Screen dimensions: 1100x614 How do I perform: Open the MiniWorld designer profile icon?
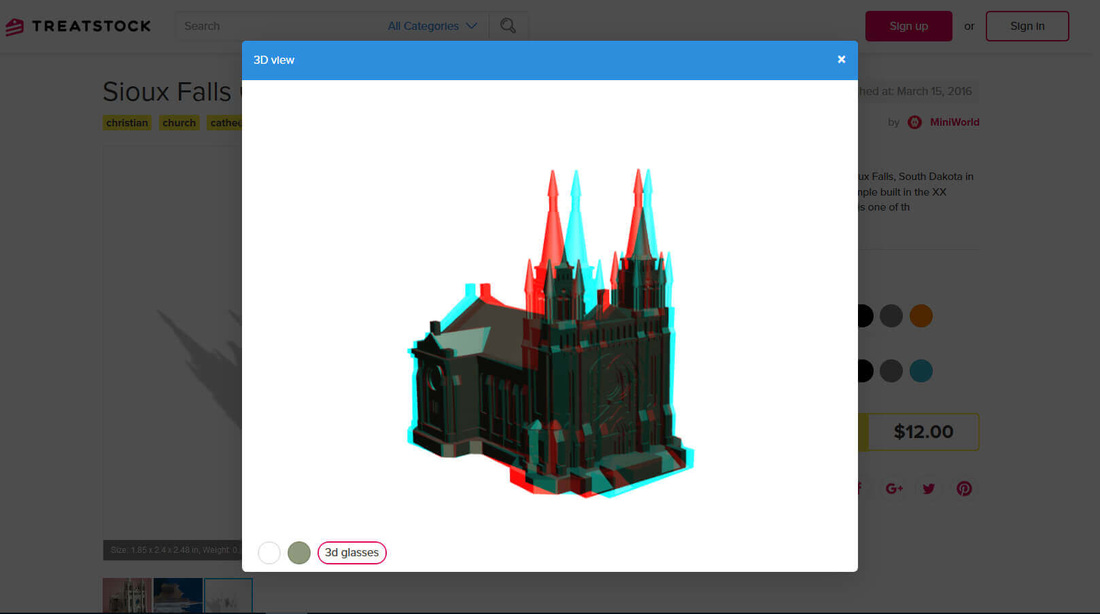coord(914,122)
